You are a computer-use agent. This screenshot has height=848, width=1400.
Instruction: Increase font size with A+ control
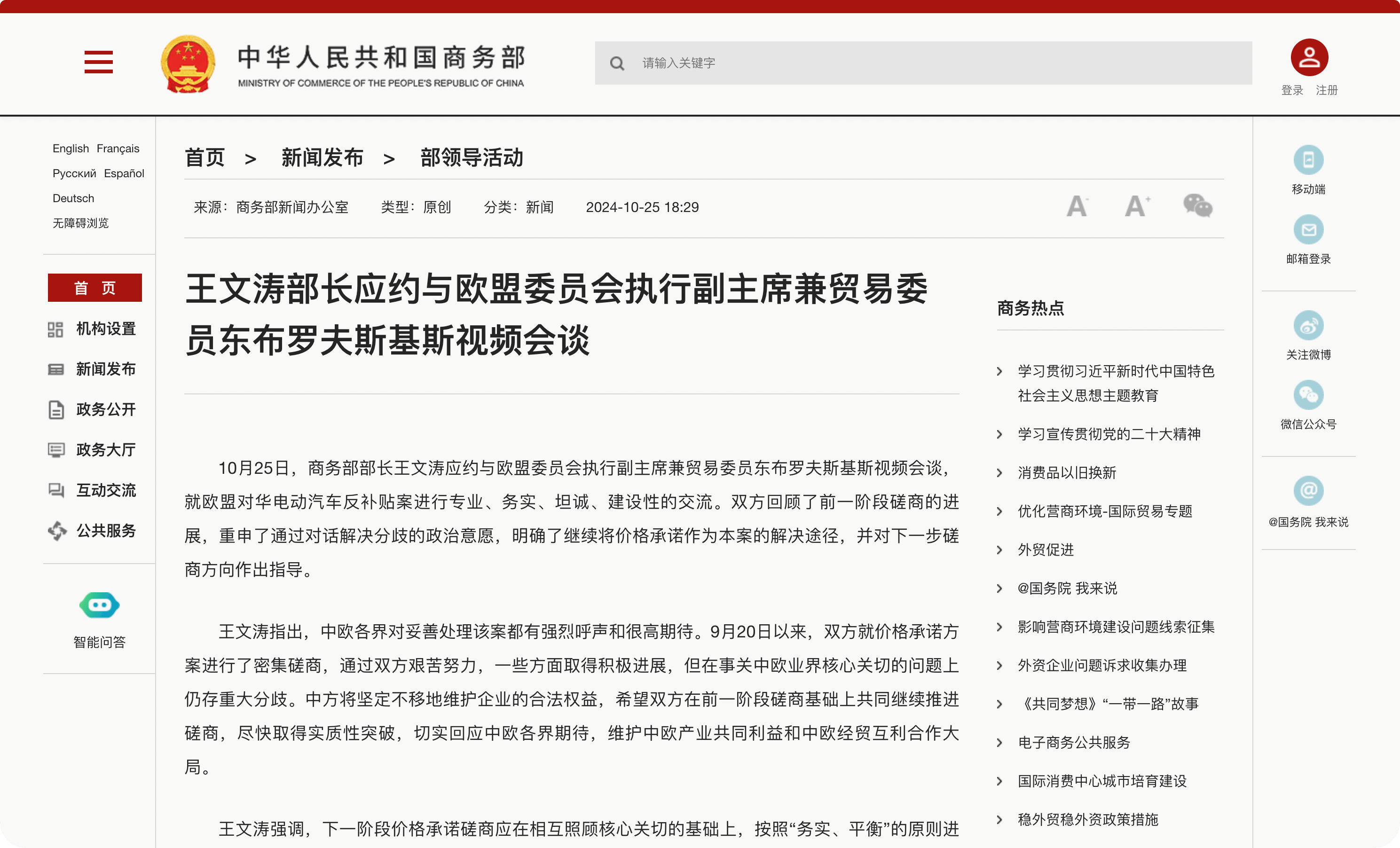1136,206
